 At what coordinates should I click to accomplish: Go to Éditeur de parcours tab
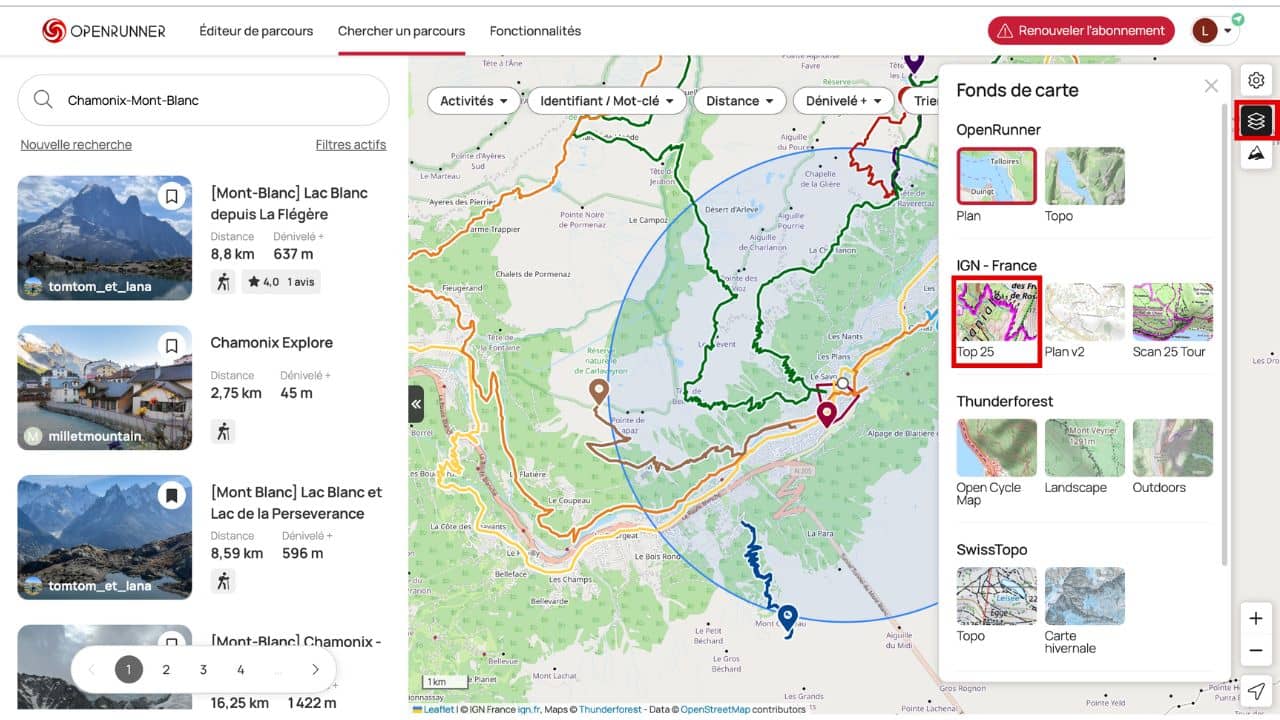tap(256, 31)
